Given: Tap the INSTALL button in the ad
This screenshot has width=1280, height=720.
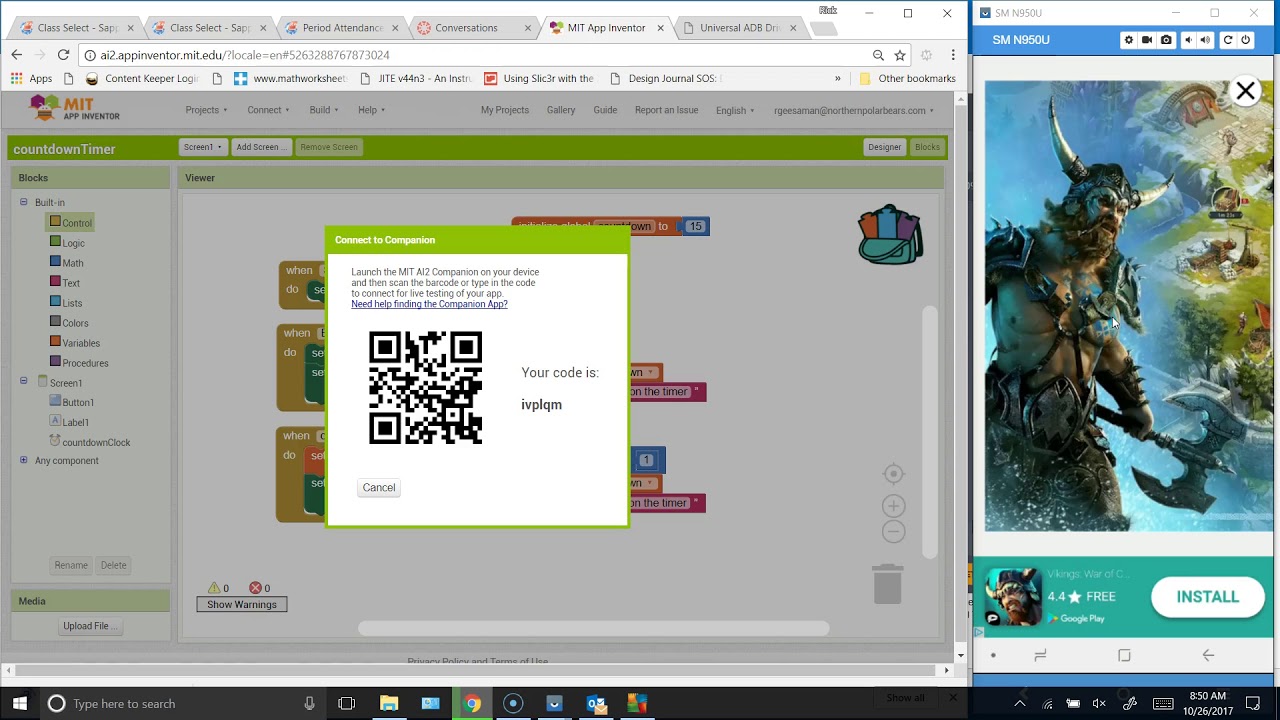Looking at the screenshot, I should click(1207, 597).
